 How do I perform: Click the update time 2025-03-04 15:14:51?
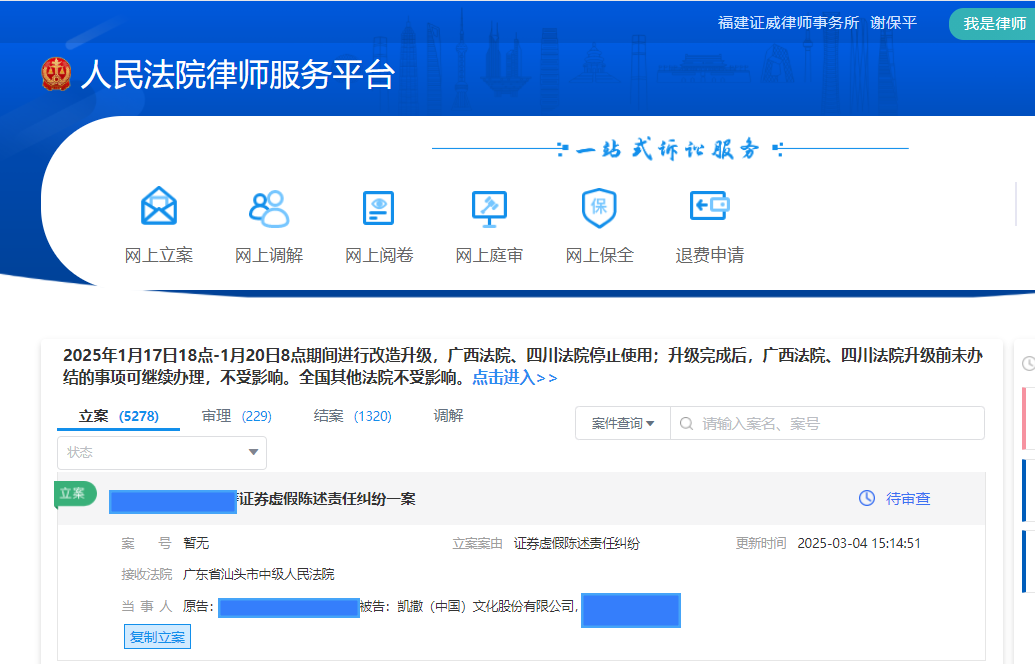click(x=859, y=543)
